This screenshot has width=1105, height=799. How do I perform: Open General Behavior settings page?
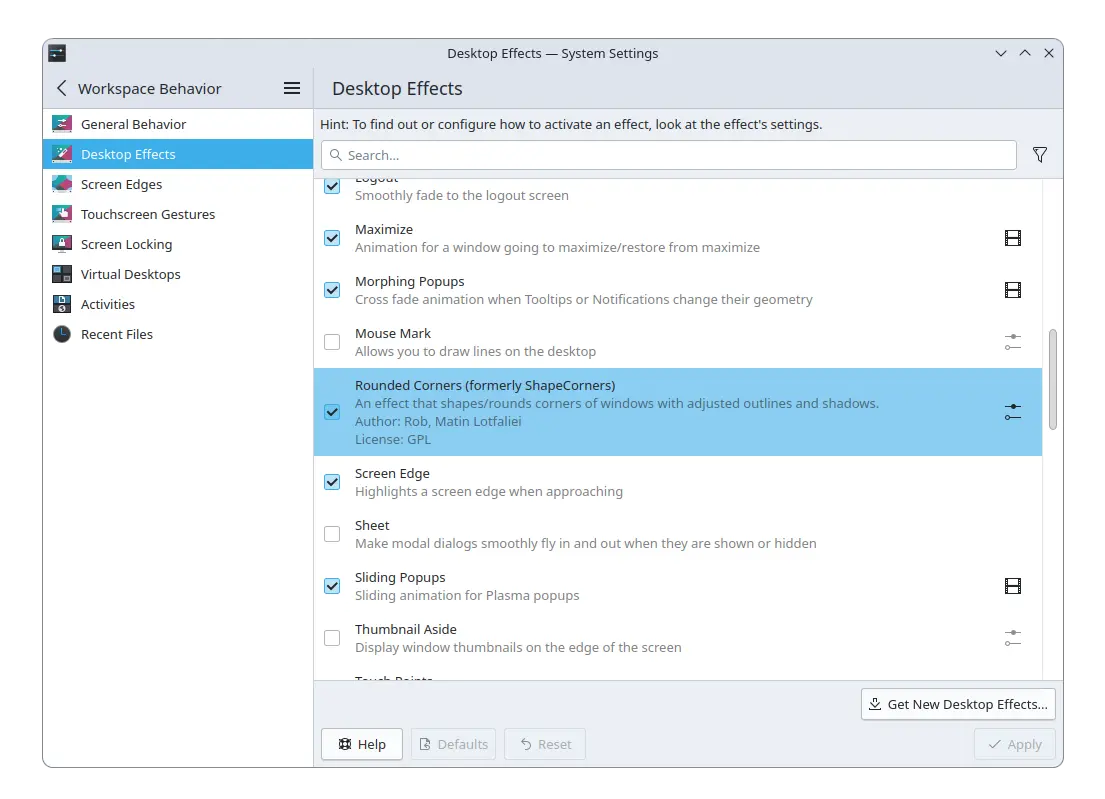click(178, 124)
